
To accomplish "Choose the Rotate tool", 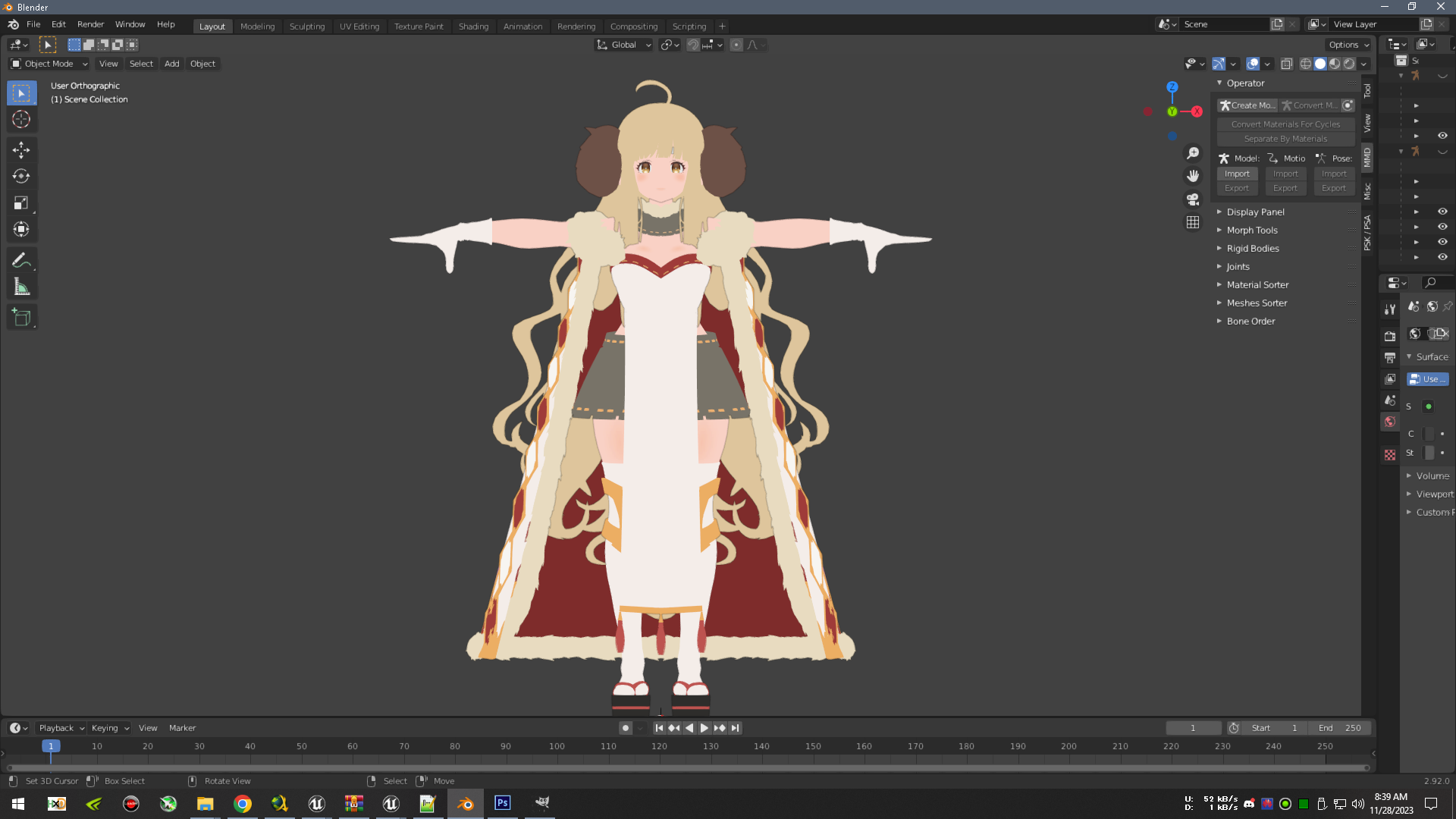I will [21, 176].
